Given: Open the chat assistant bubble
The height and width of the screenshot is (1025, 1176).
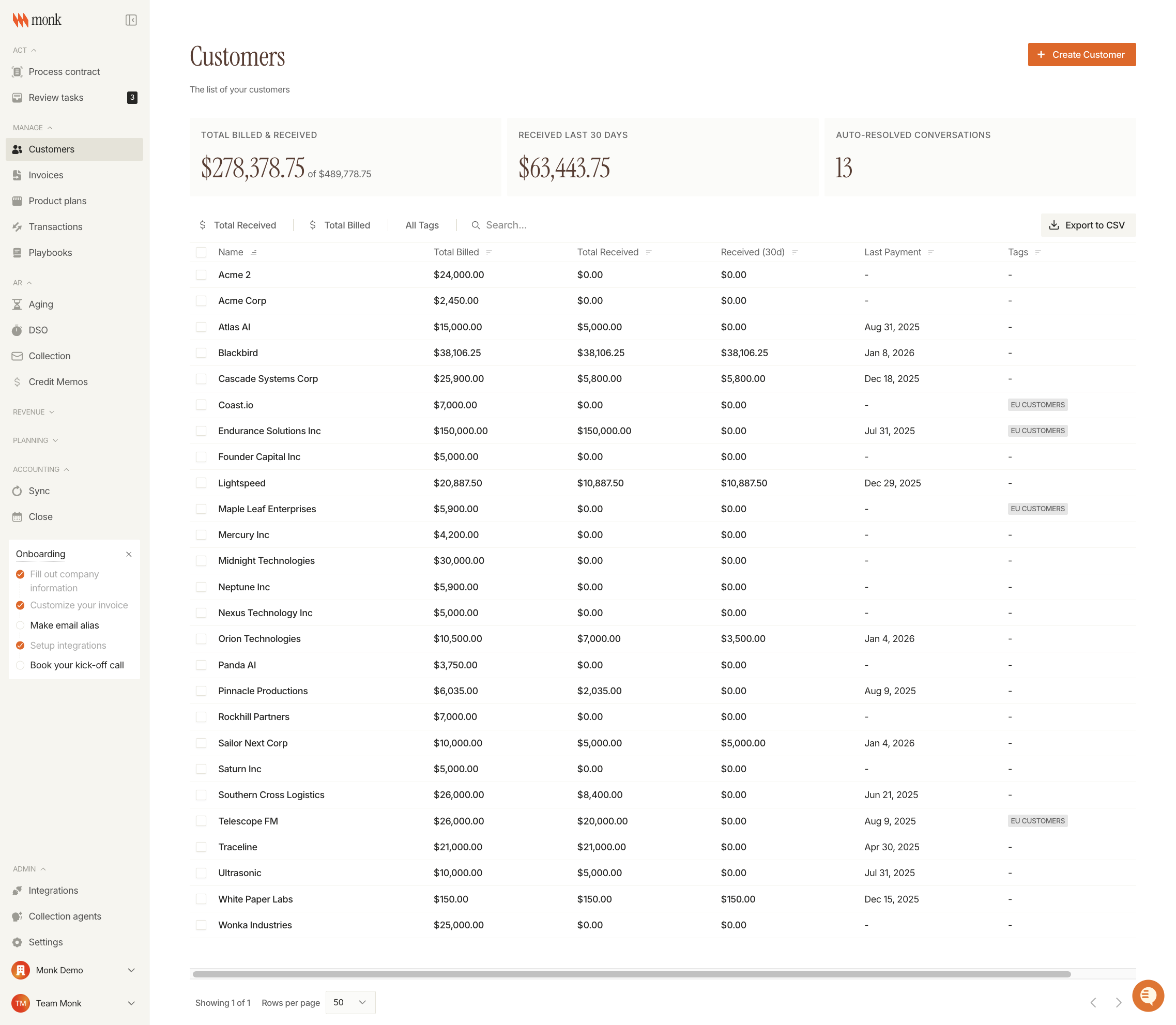Looking at the screenshot, I should (x=1148, y=995).
